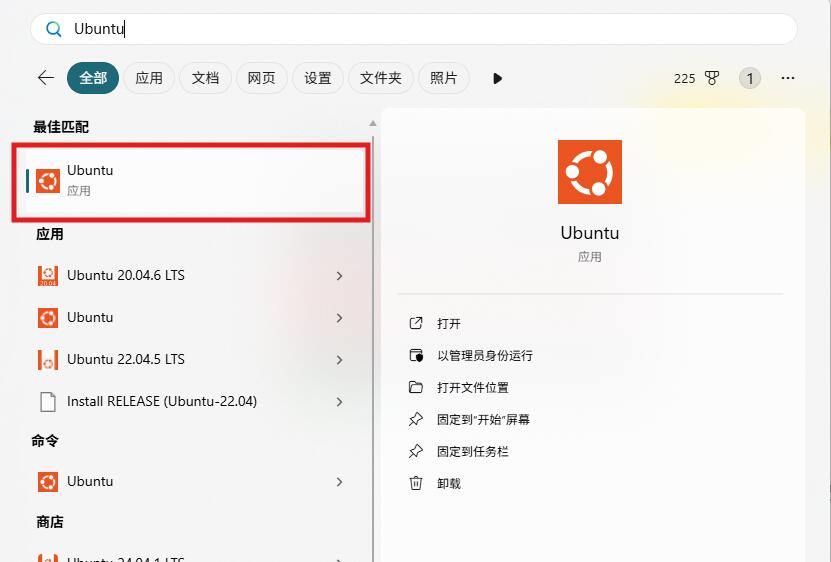The width and height of the screenshot is (831, 562).
Task: Click the Ubuntu 20.04.6 LTS app icon
Action: pyautogui.click(x=47, y=276)
